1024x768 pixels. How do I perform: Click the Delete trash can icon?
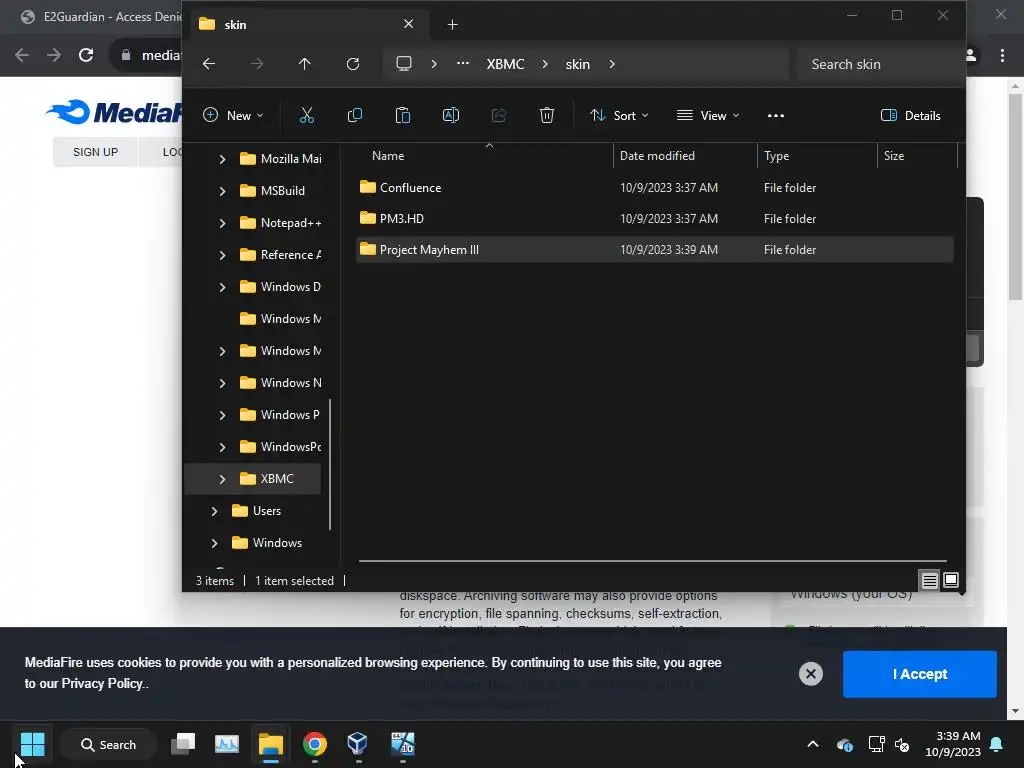coord(547,116)
